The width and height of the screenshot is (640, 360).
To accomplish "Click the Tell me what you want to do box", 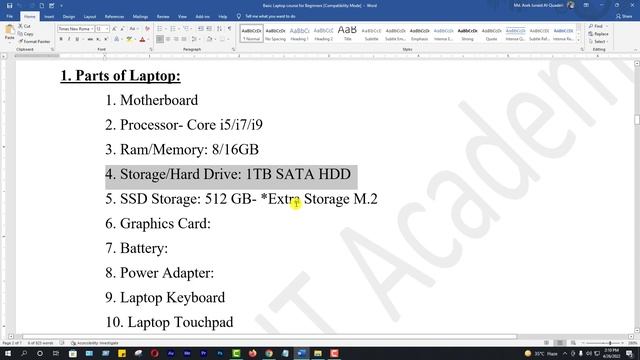I will tap(266, 16).
